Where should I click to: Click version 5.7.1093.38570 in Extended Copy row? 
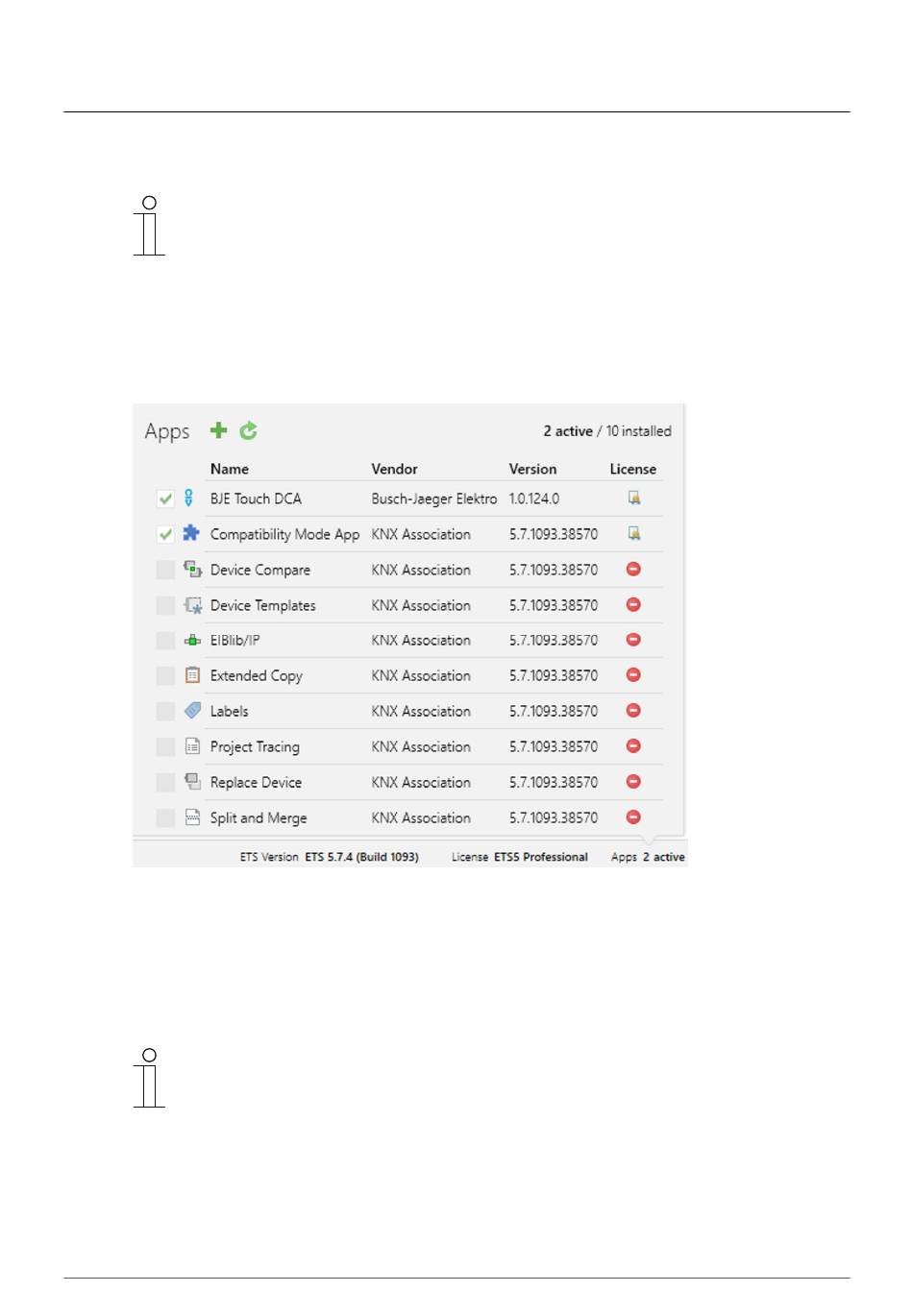tap(554, 675)
